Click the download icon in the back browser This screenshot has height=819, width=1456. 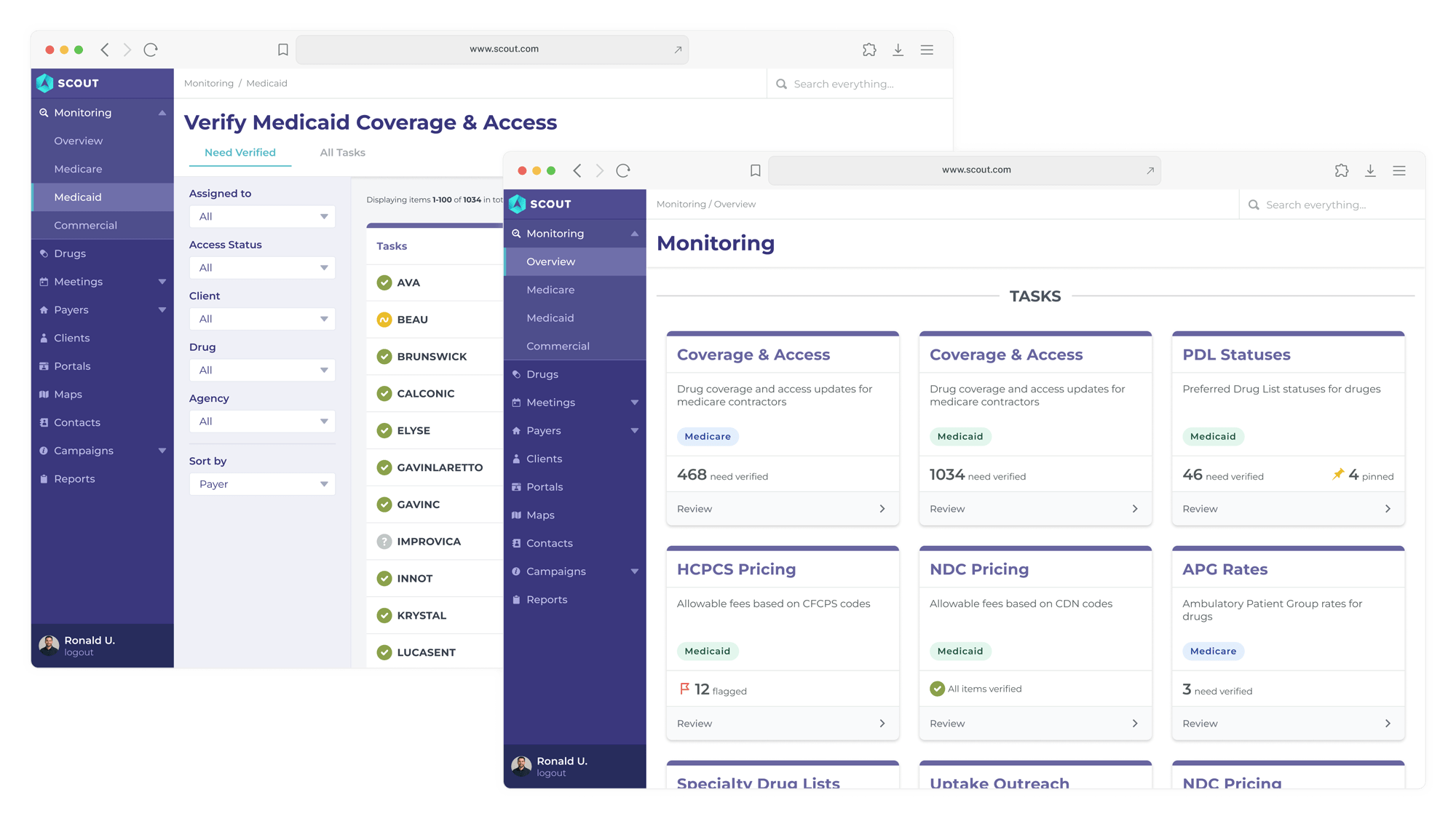point(898,50)
